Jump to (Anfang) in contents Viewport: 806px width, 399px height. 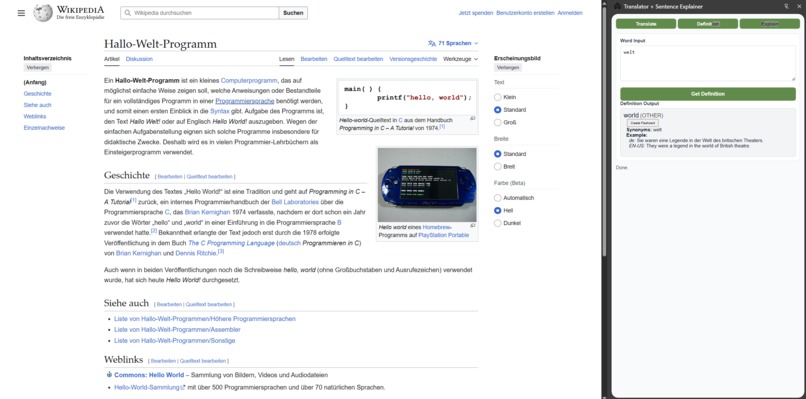pos(35,82)
